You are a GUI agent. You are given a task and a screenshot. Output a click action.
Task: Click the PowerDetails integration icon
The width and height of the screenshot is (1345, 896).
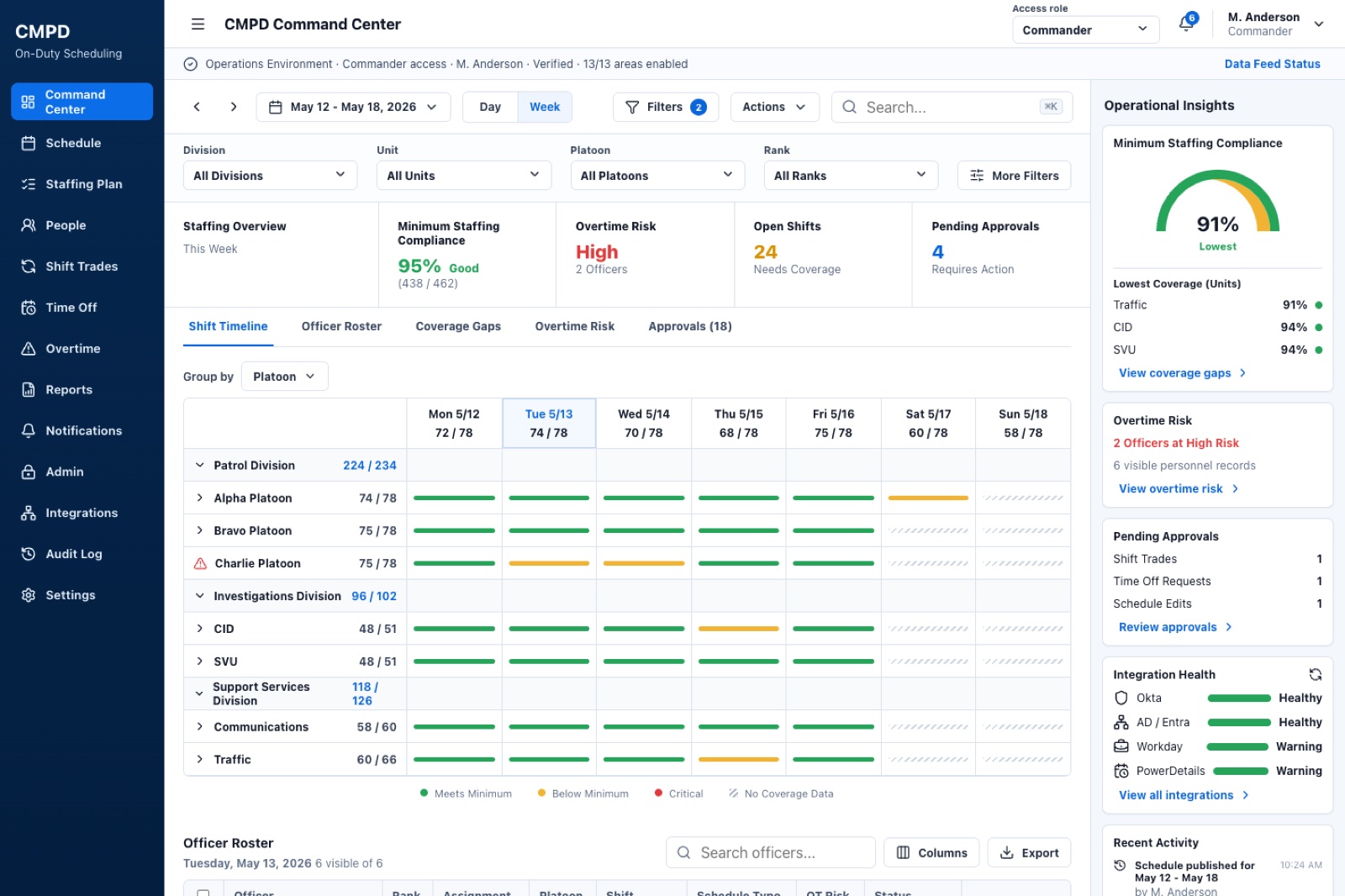[x=1121, y=771]
